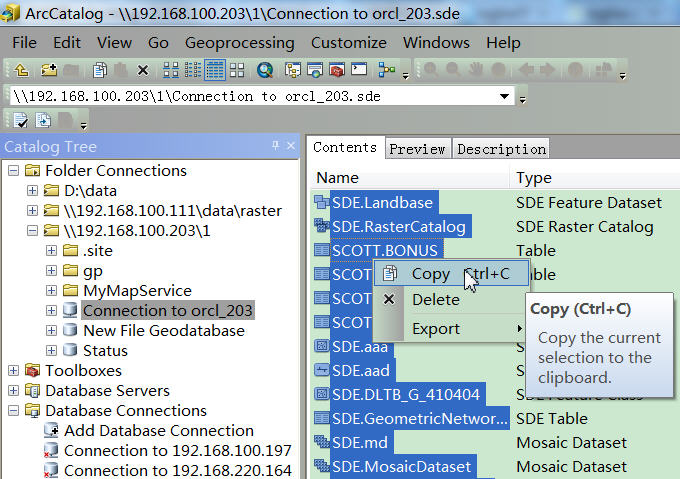
Task: Switch to the Description tab
Action: coord(501,149)
